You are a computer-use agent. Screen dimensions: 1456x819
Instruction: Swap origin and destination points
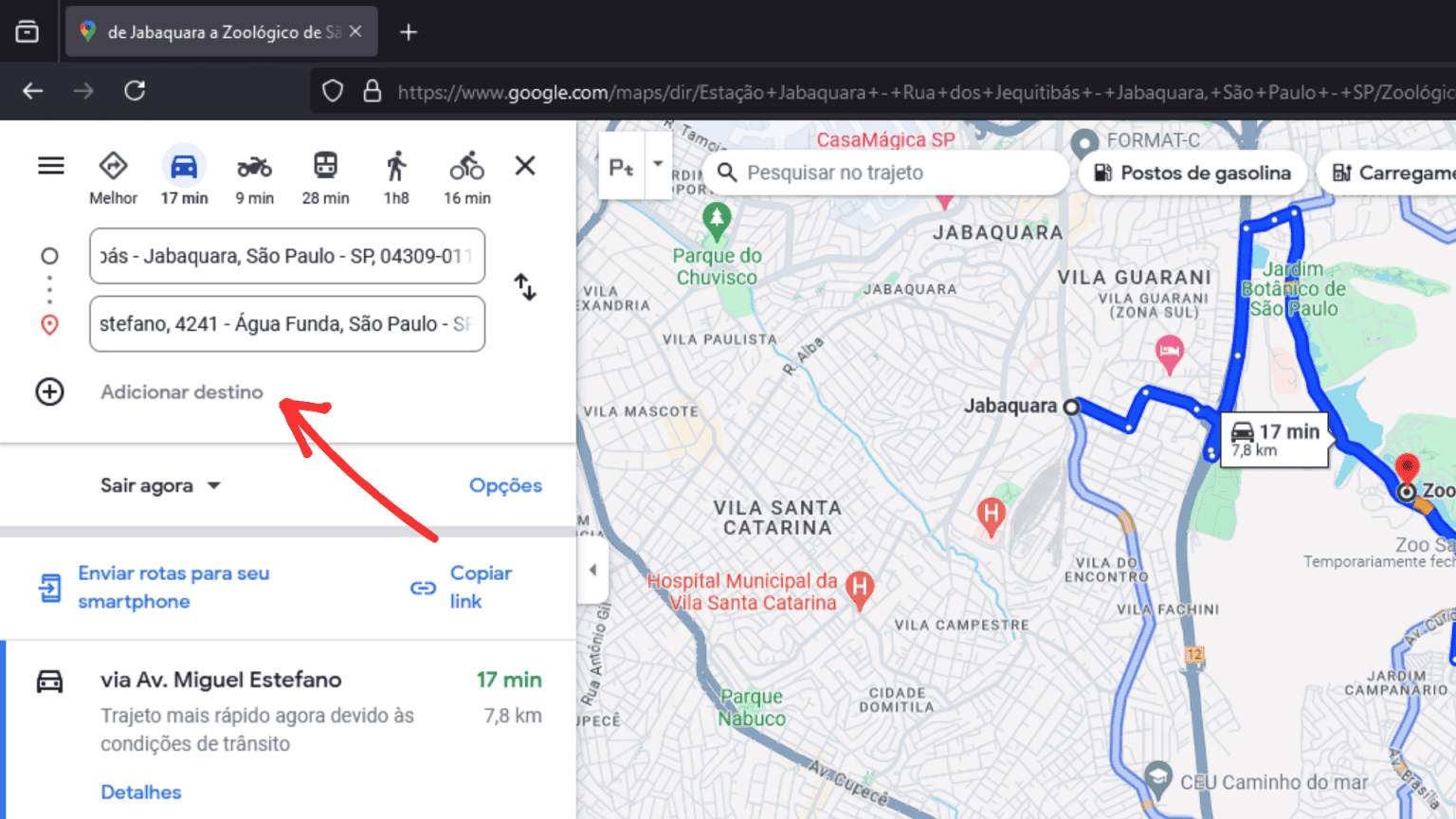pos(525,286)
